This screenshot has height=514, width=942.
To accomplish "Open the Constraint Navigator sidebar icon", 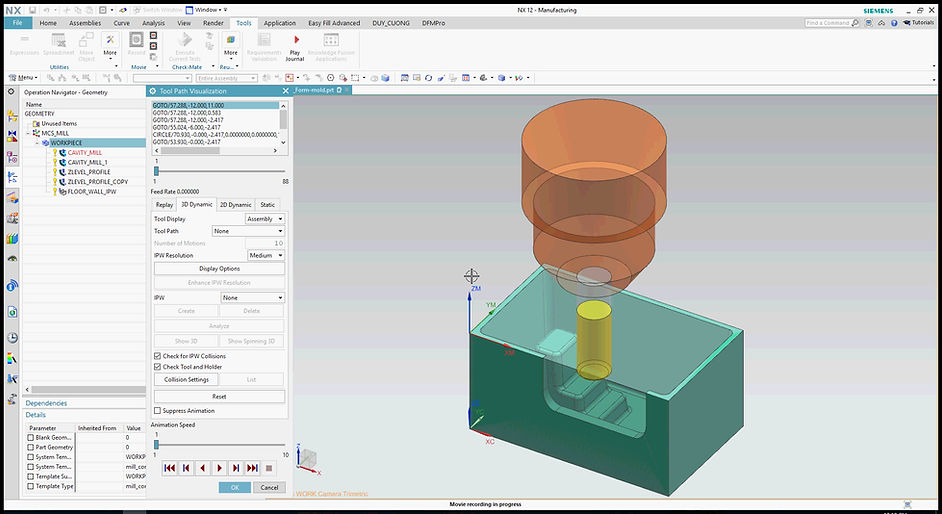I will [12, 136].
